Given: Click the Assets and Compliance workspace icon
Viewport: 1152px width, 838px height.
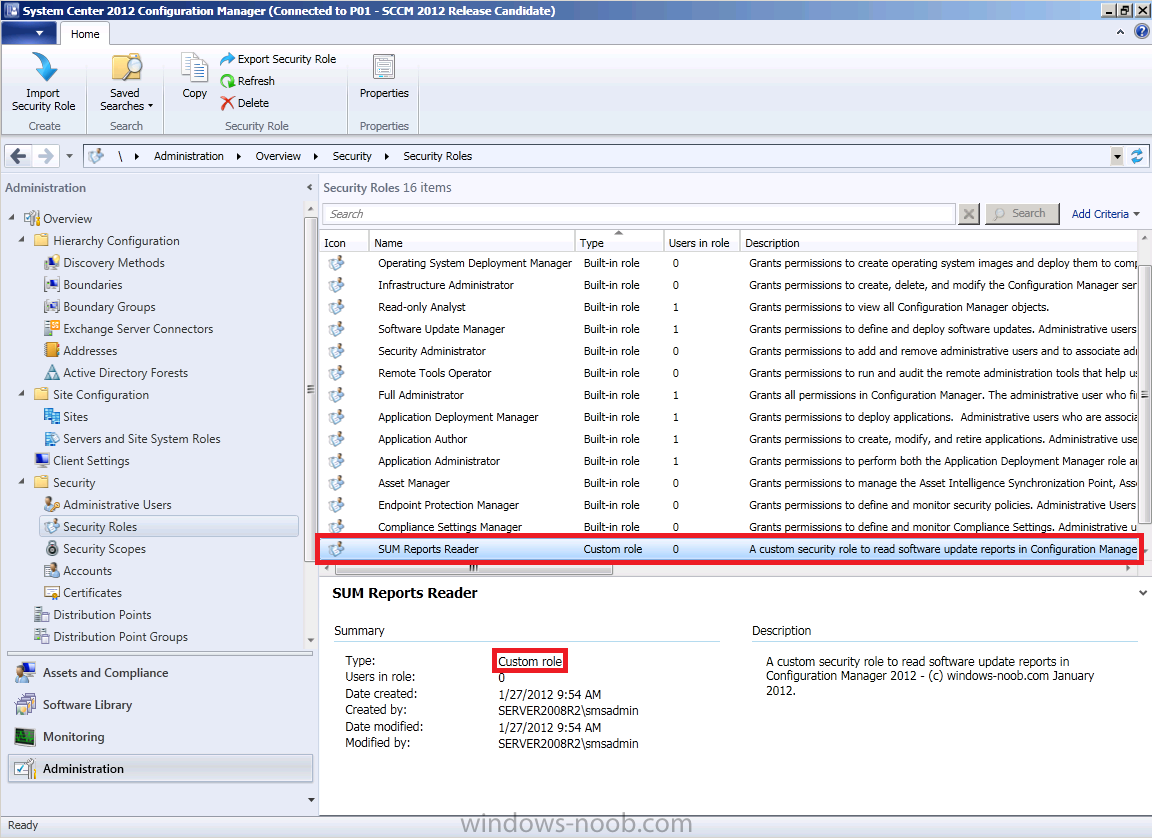Looking at the screenshot, I should coord(25,673).
